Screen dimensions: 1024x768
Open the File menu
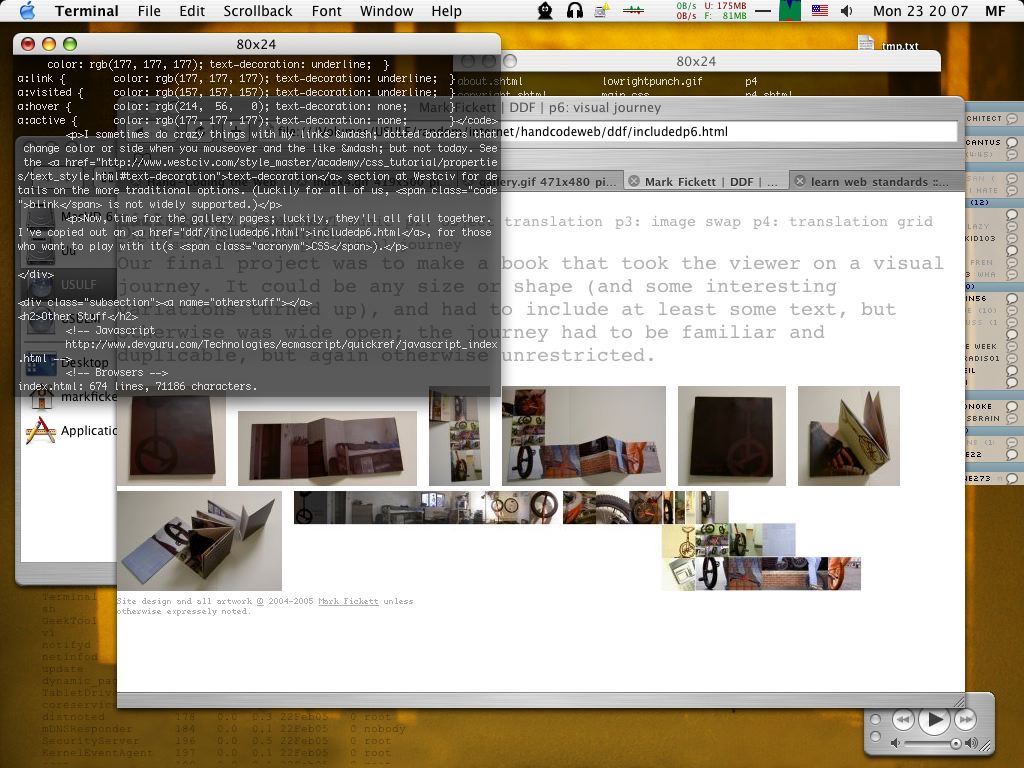tap(149, 11)
